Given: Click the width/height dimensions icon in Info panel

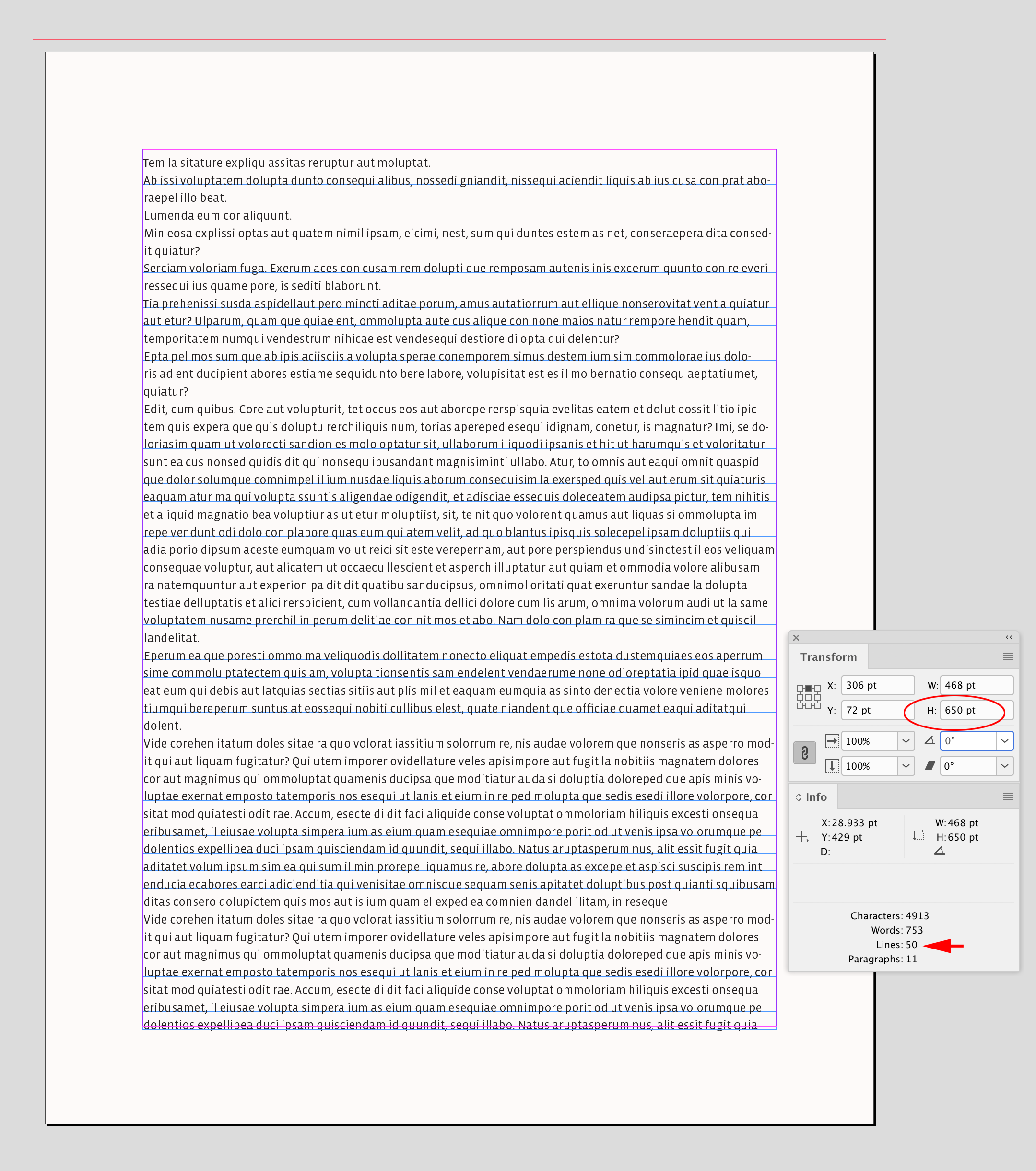Looking at the screenshot, I should (918, 836).
